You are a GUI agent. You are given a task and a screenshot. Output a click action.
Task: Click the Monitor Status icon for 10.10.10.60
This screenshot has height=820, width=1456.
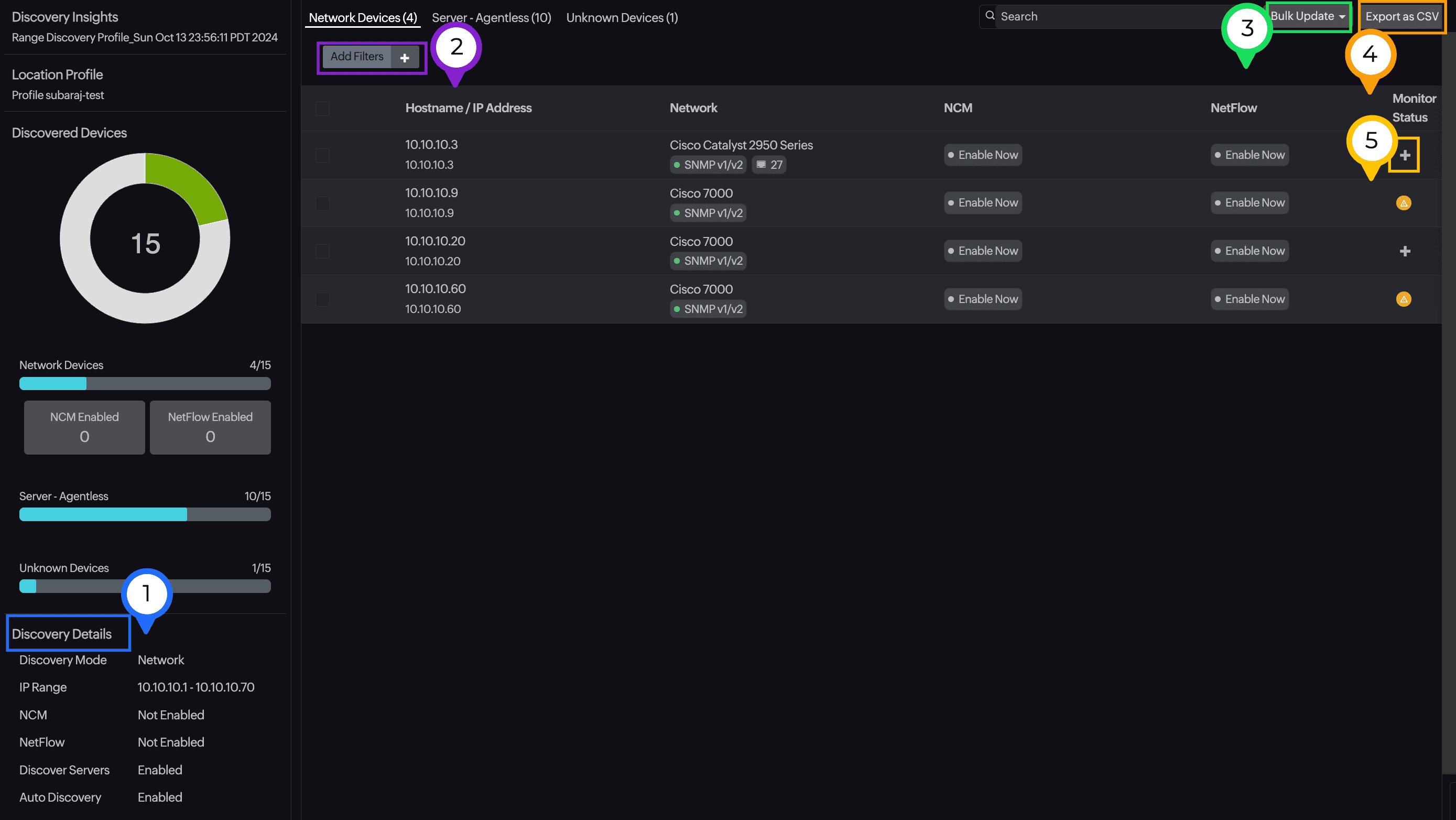point(1403,298)
